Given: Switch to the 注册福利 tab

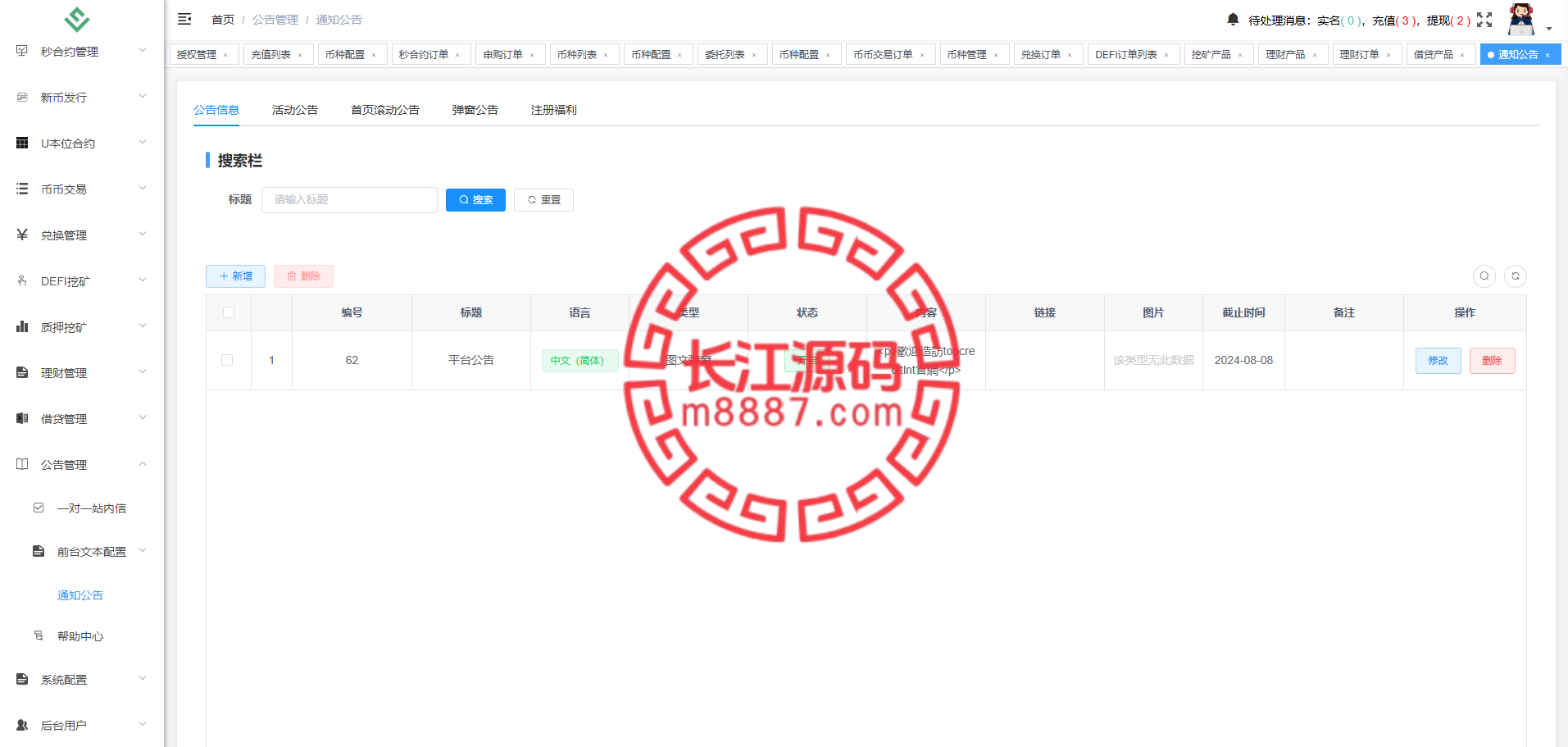Looking at the screenshot, I should coord(554,109).
